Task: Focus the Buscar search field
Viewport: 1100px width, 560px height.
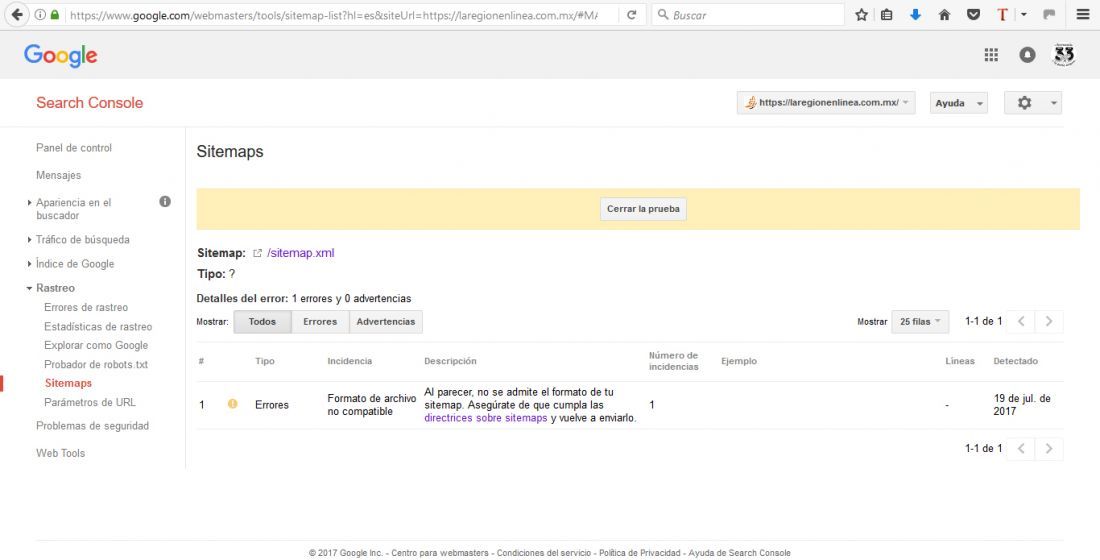Action: tap(748, 15)
